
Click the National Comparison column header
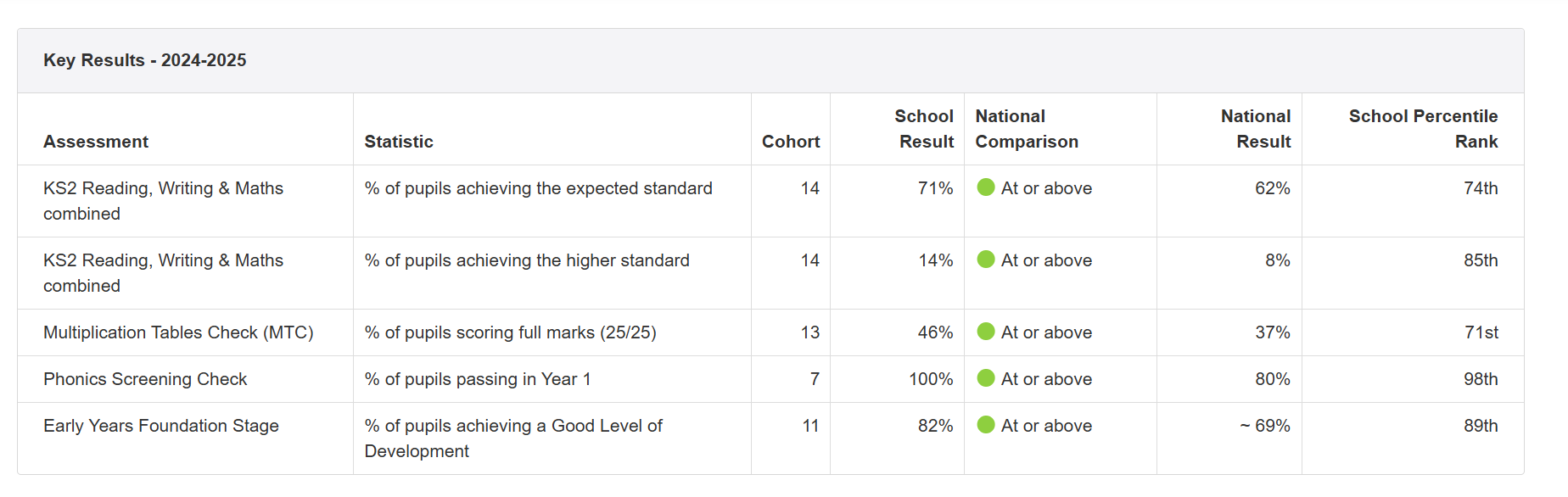(1027, 129)
